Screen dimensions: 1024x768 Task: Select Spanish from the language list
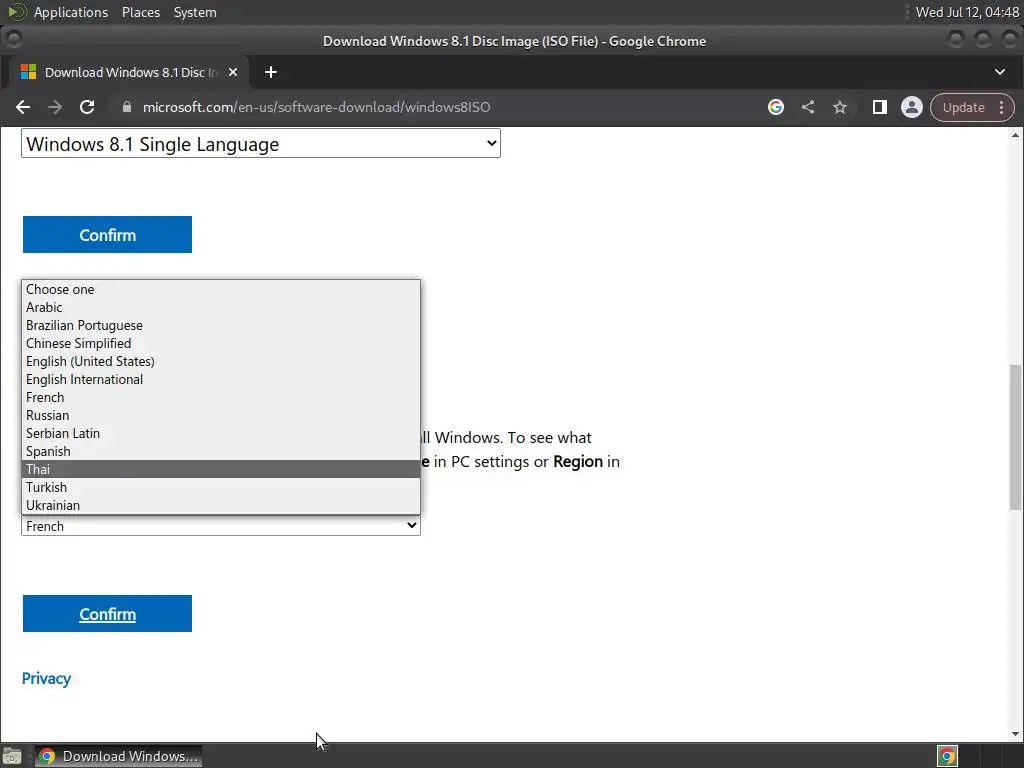point(221,451)
